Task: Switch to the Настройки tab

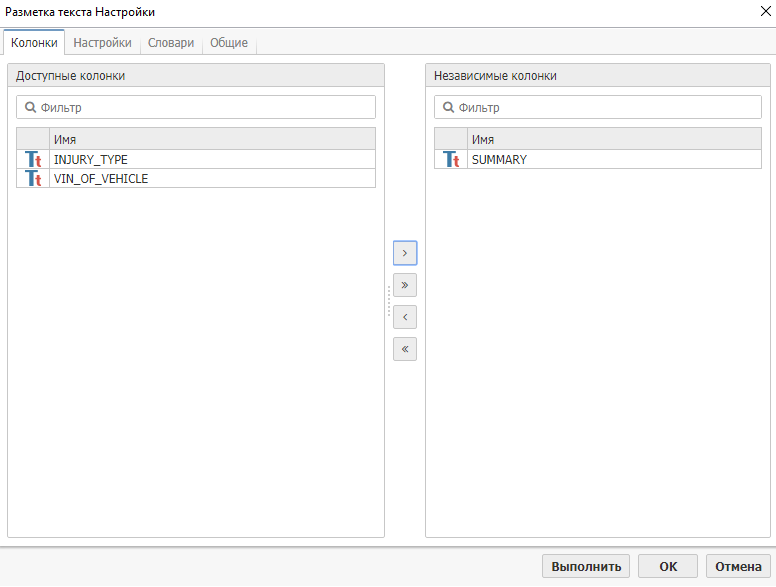Action: pyautogui.click(x=102, y=43)
